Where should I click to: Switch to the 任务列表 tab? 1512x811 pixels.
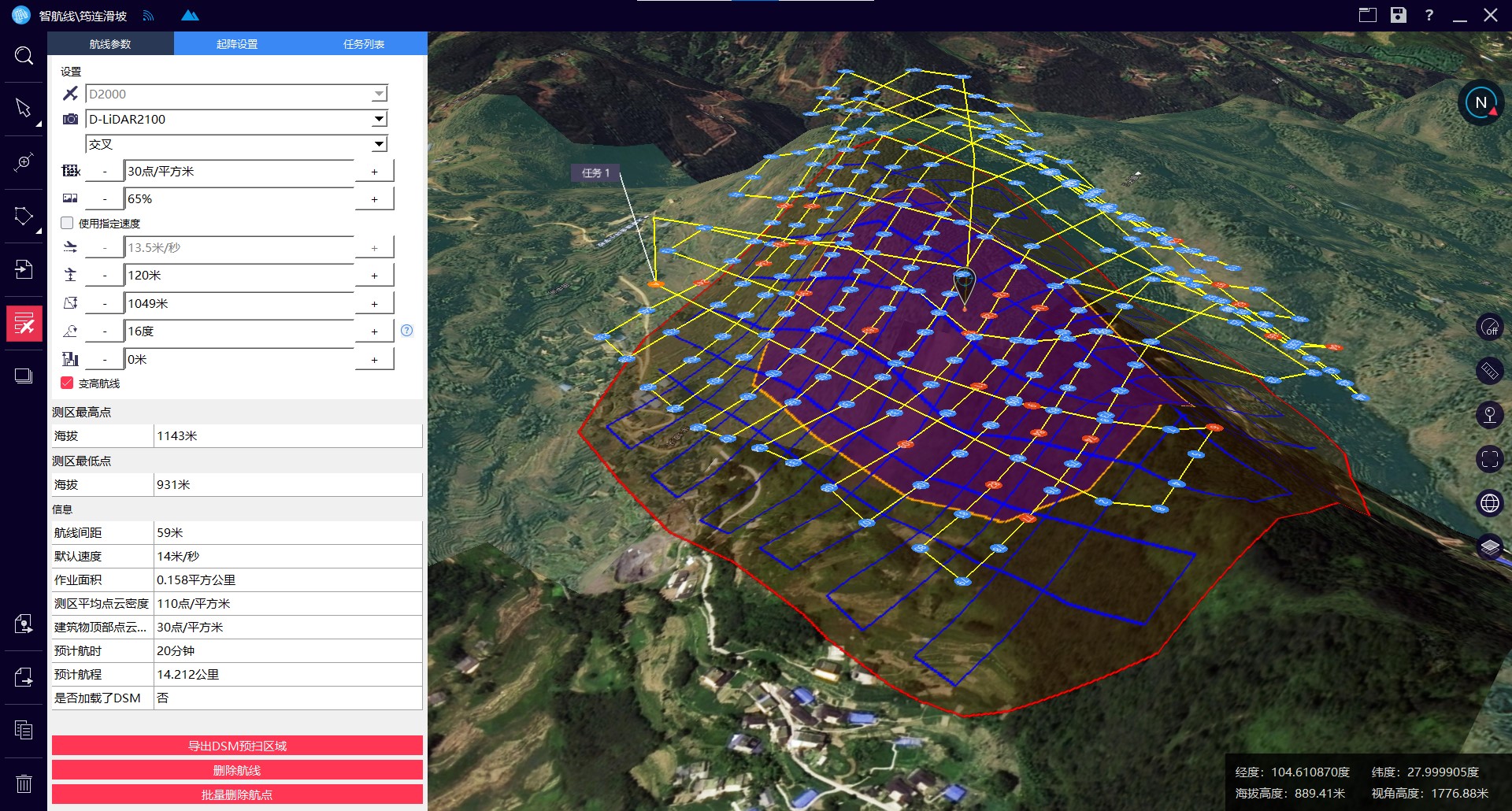pos(364,44)
